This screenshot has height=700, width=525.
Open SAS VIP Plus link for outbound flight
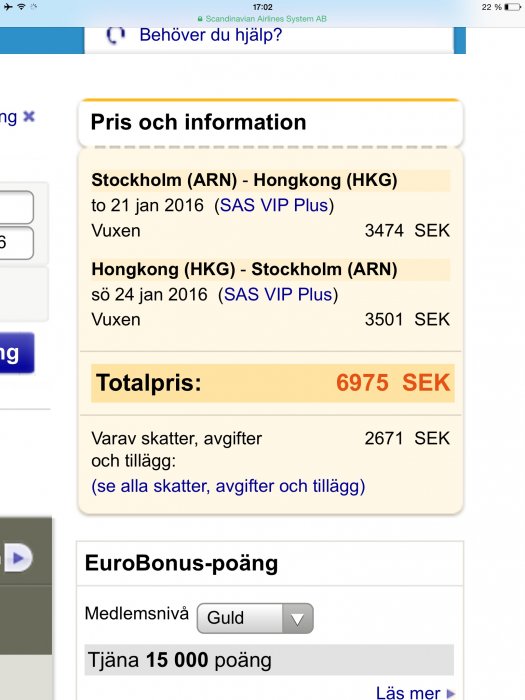point(274,205)
